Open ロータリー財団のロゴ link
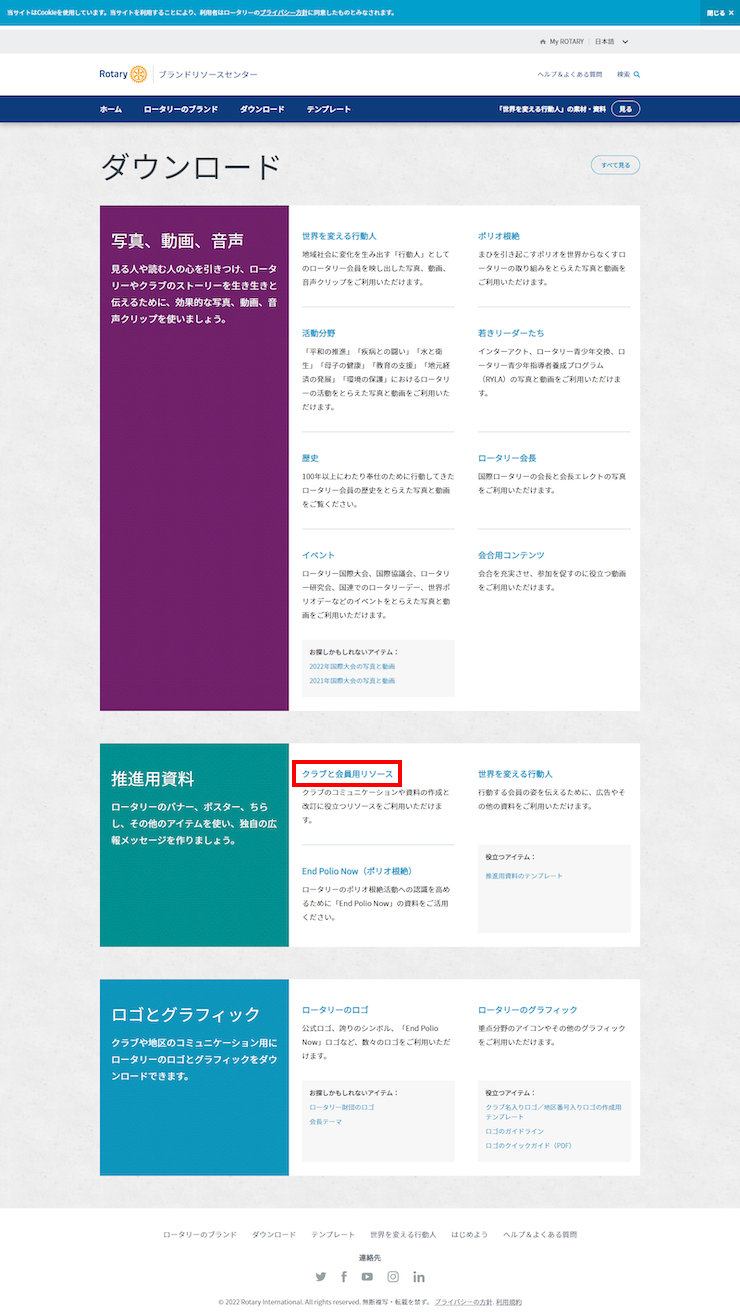The image size is (740, 1316). (342, 1108)
